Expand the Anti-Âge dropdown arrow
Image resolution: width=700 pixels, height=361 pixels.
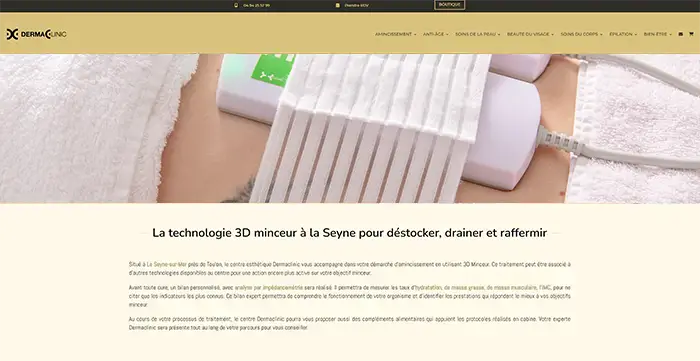[x=447, y=34]
